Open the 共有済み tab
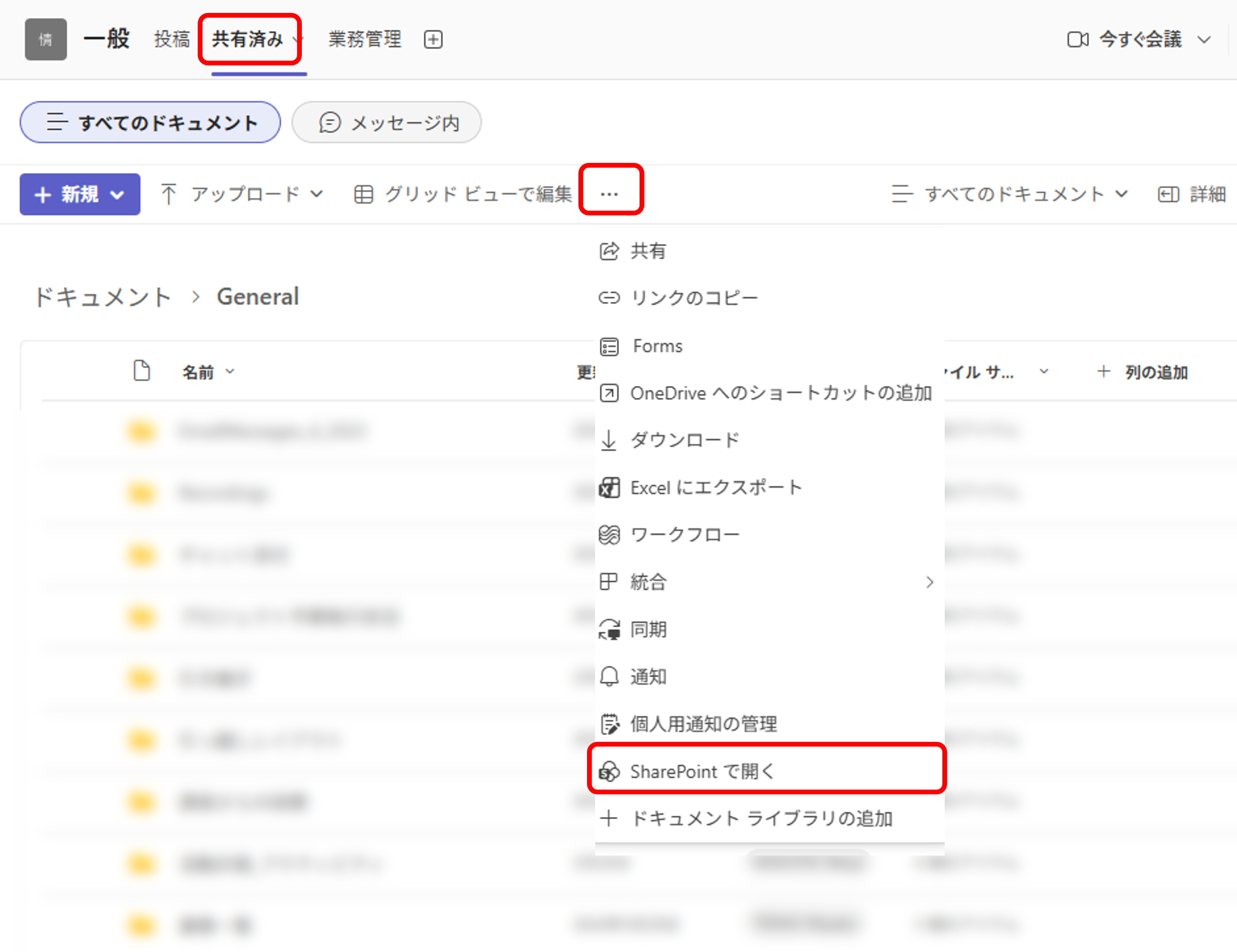This screenshot has height=952, width=1237. point(247,39)
